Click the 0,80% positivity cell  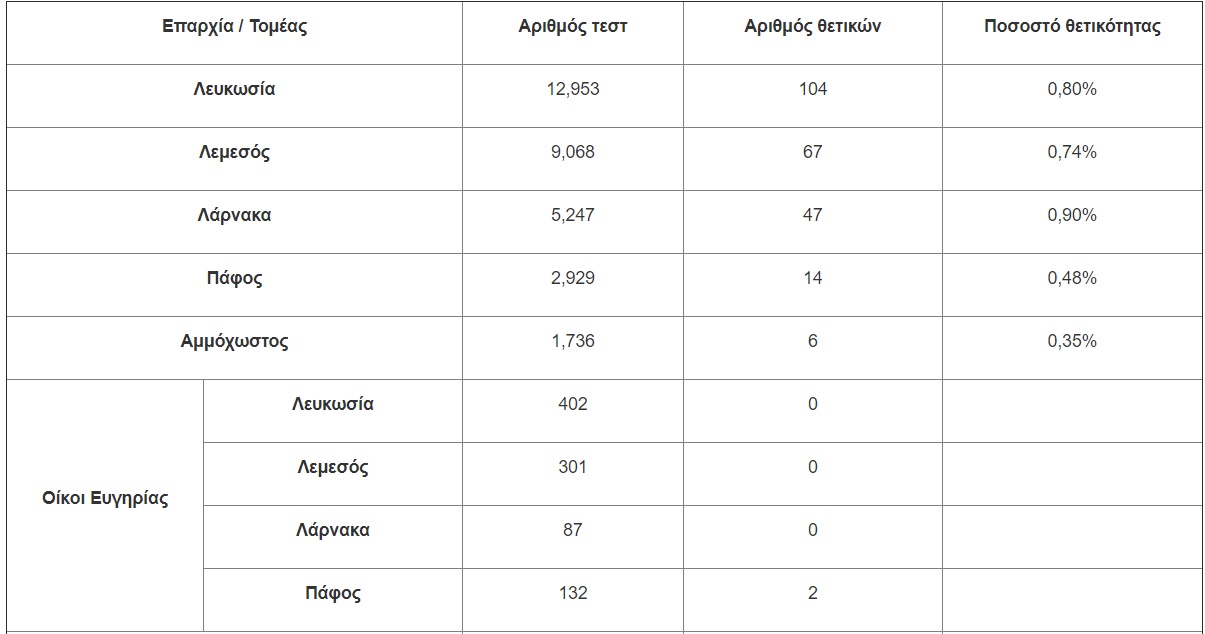tap(1072, 89)
